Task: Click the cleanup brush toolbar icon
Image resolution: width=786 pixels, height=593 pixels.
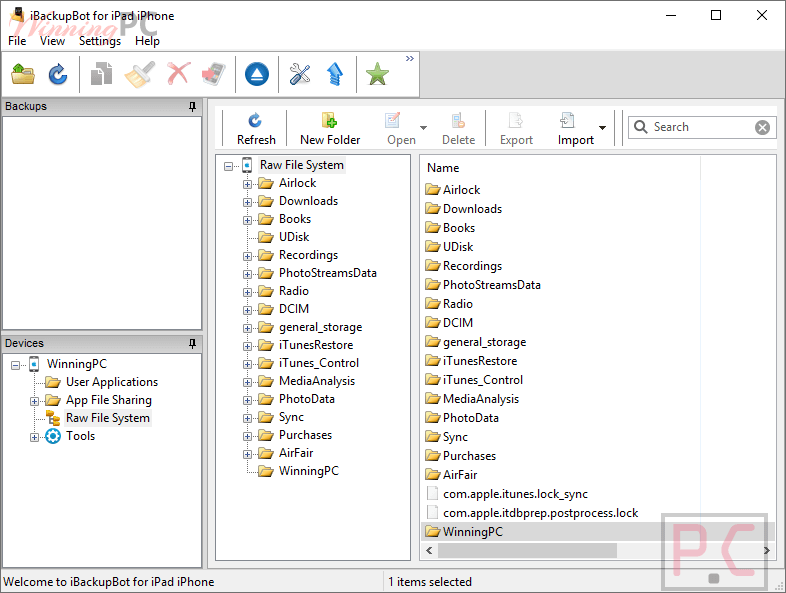Action: click(139, 74)
